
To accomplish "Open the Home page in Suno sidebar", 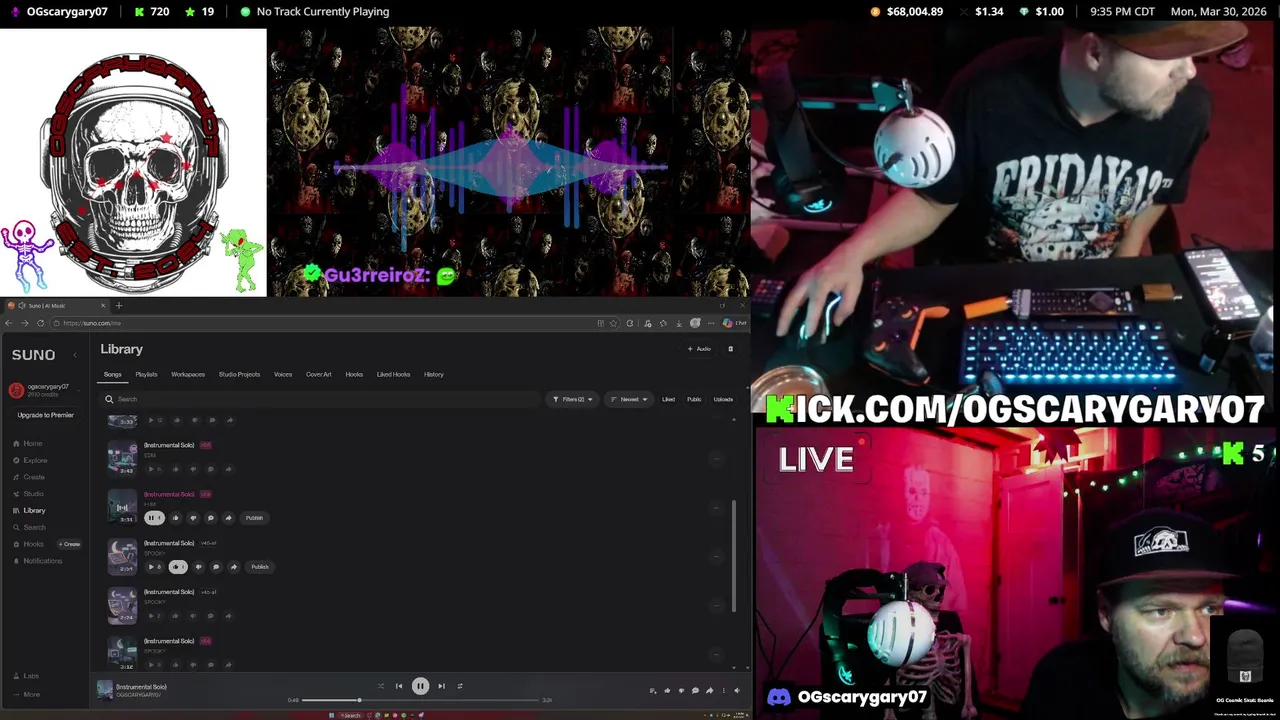I will click(x=28, y=443).
